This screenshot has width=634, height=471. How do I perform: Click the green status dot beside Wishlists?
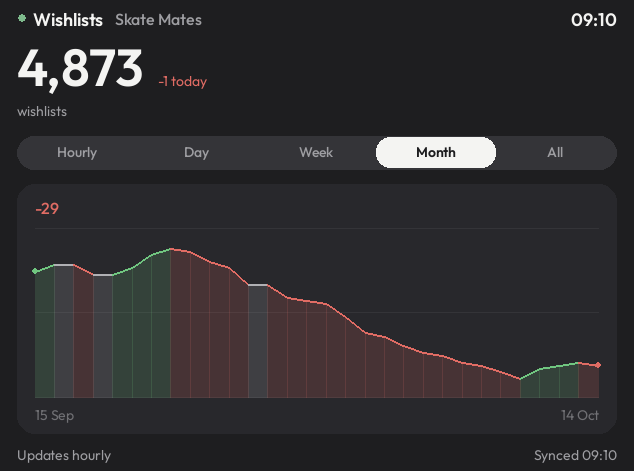coord(22,18)
